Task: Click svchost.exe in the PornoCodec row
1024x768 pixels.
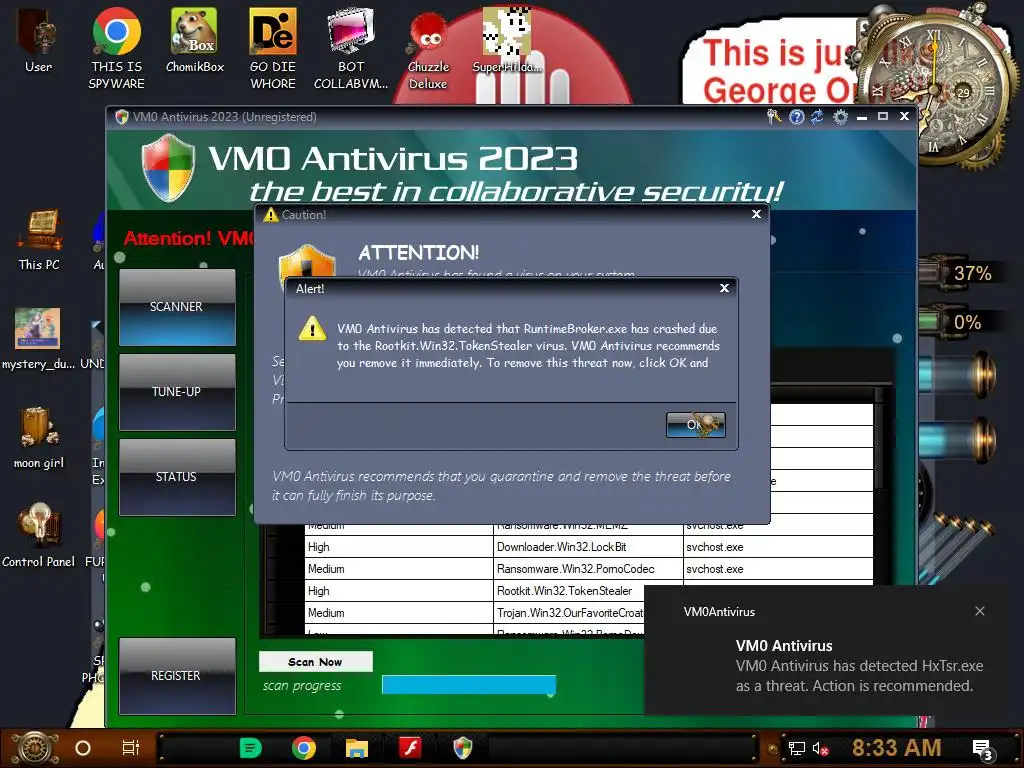Action: click(x=778, y=569)
